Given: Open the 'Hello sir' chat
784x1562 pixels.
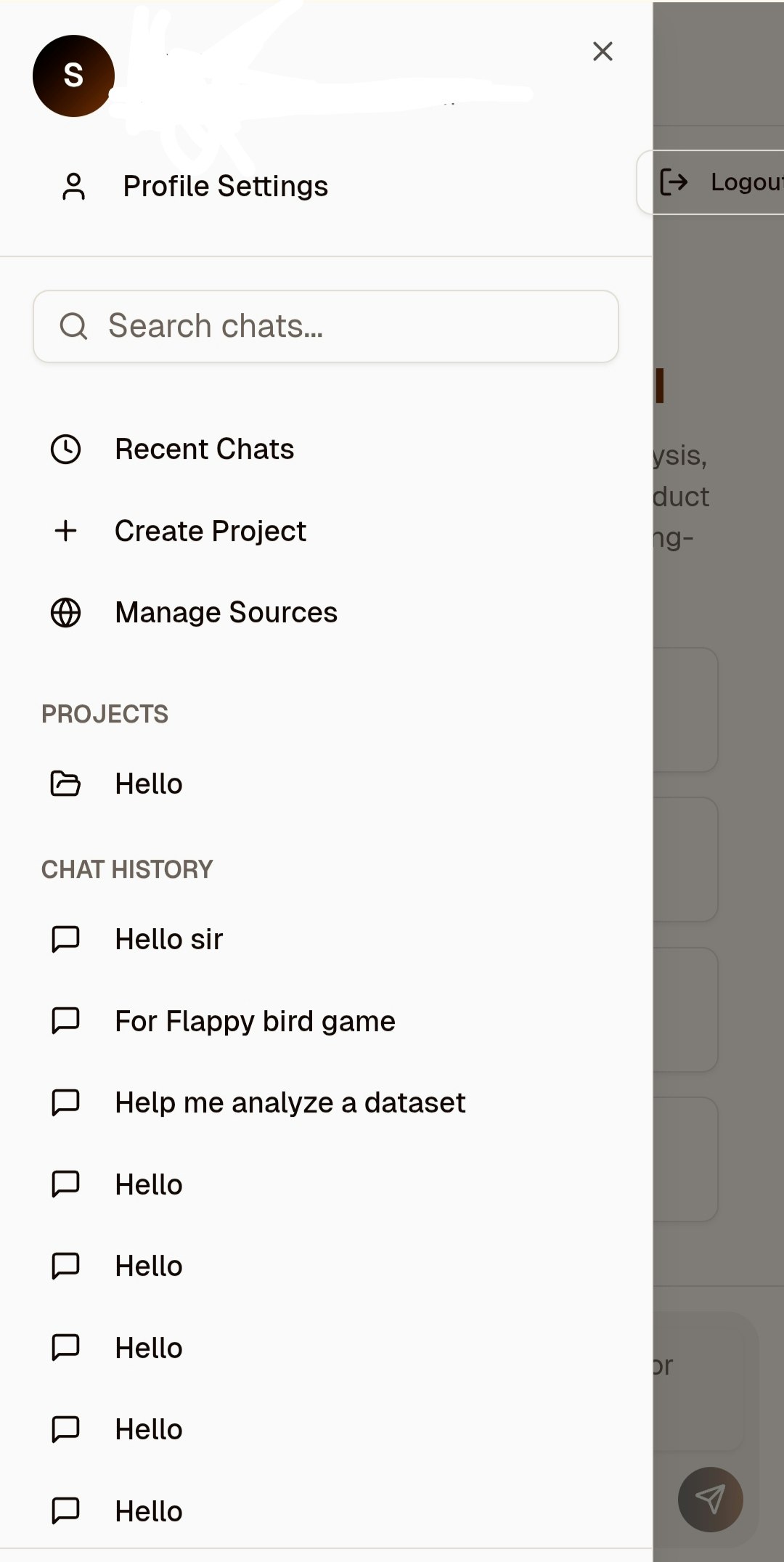Looking at the screenshot, I should pos(168,939).
